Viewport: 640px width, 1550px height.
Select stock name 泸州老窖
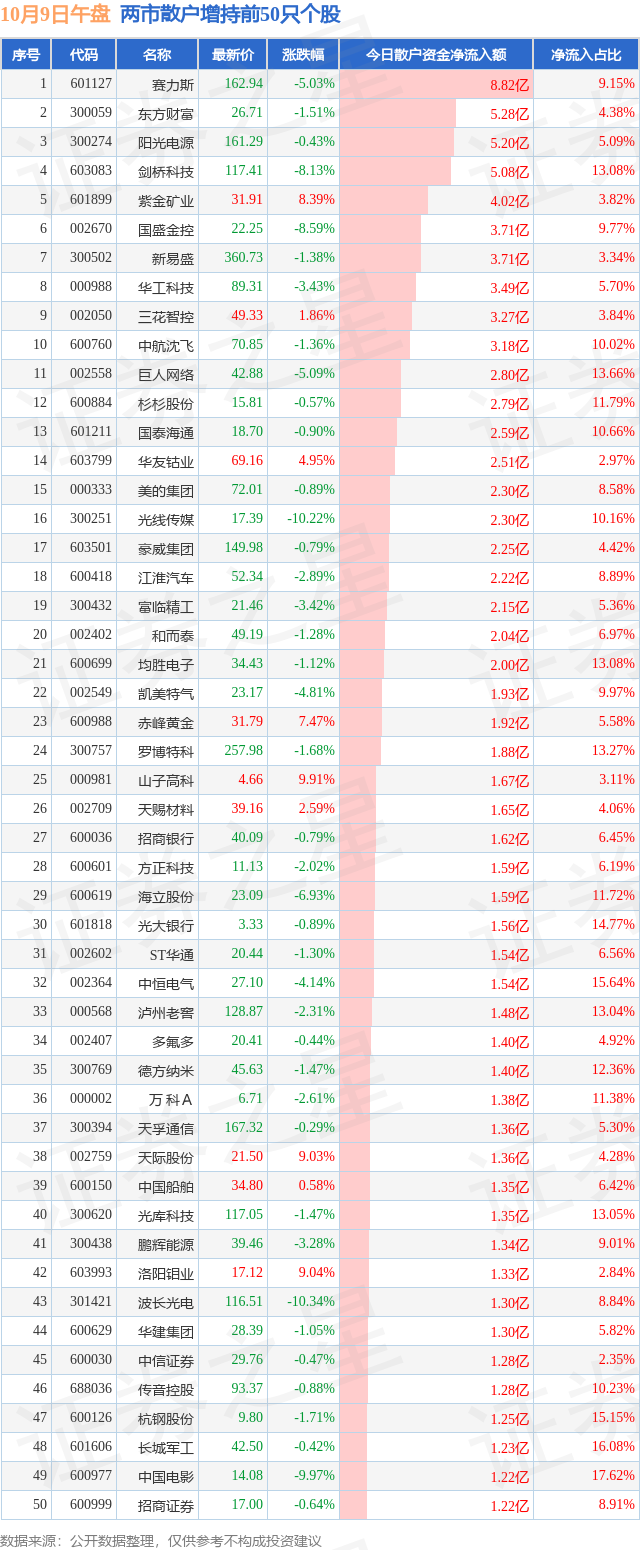click(166, 1012)
